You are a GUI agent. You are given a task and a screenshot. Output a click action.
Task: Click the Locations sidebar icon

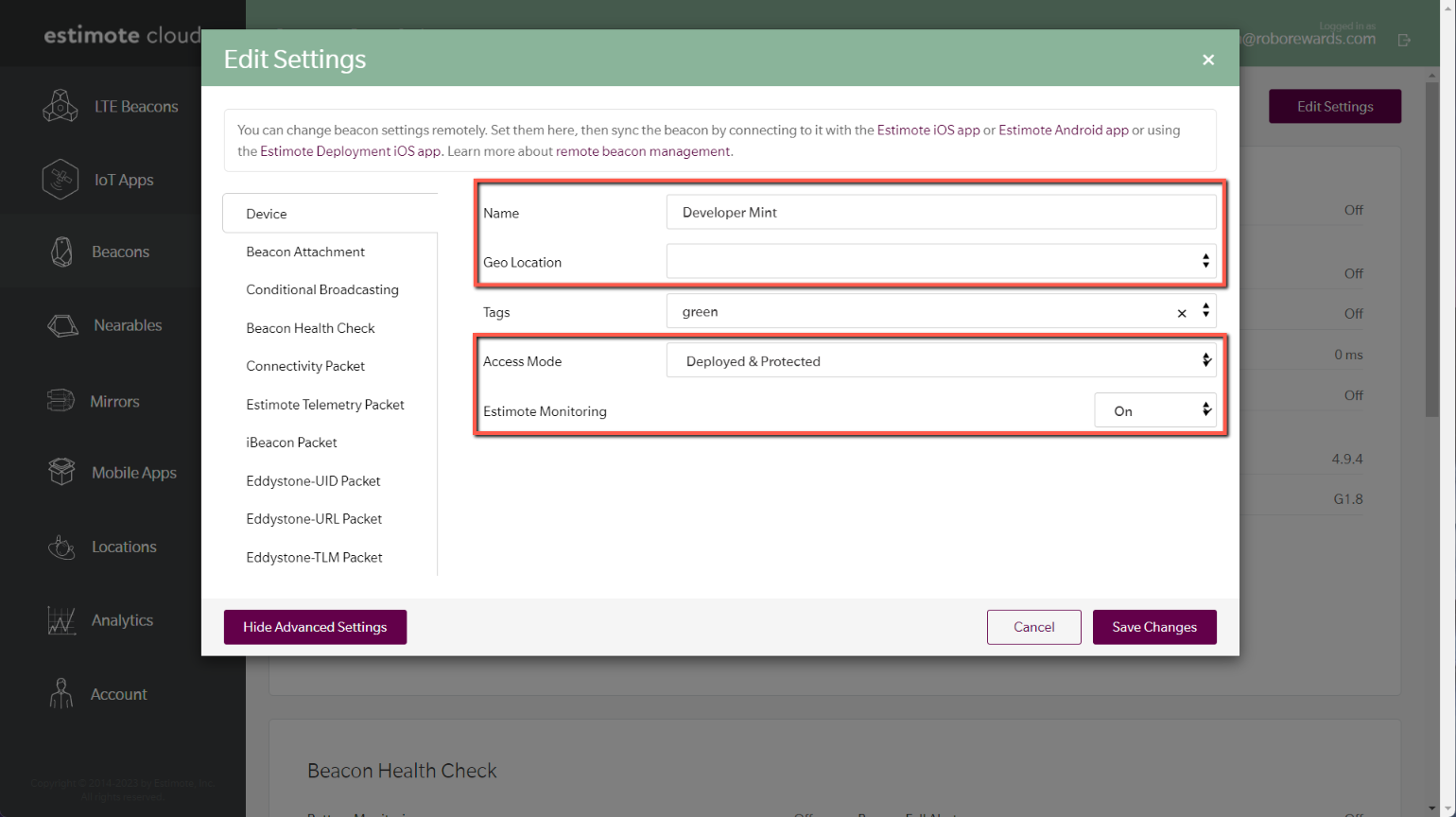point(61,547)
